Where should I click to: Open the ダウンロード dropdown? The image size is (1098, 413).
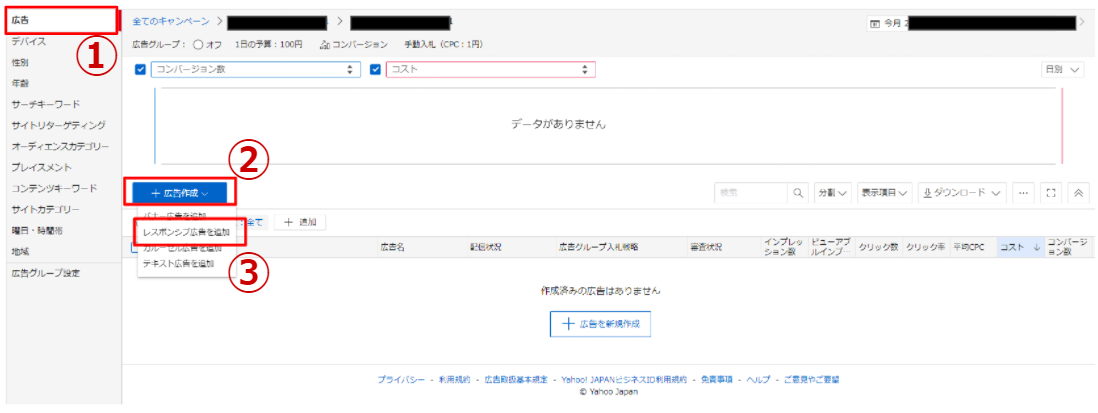(961, 192)
